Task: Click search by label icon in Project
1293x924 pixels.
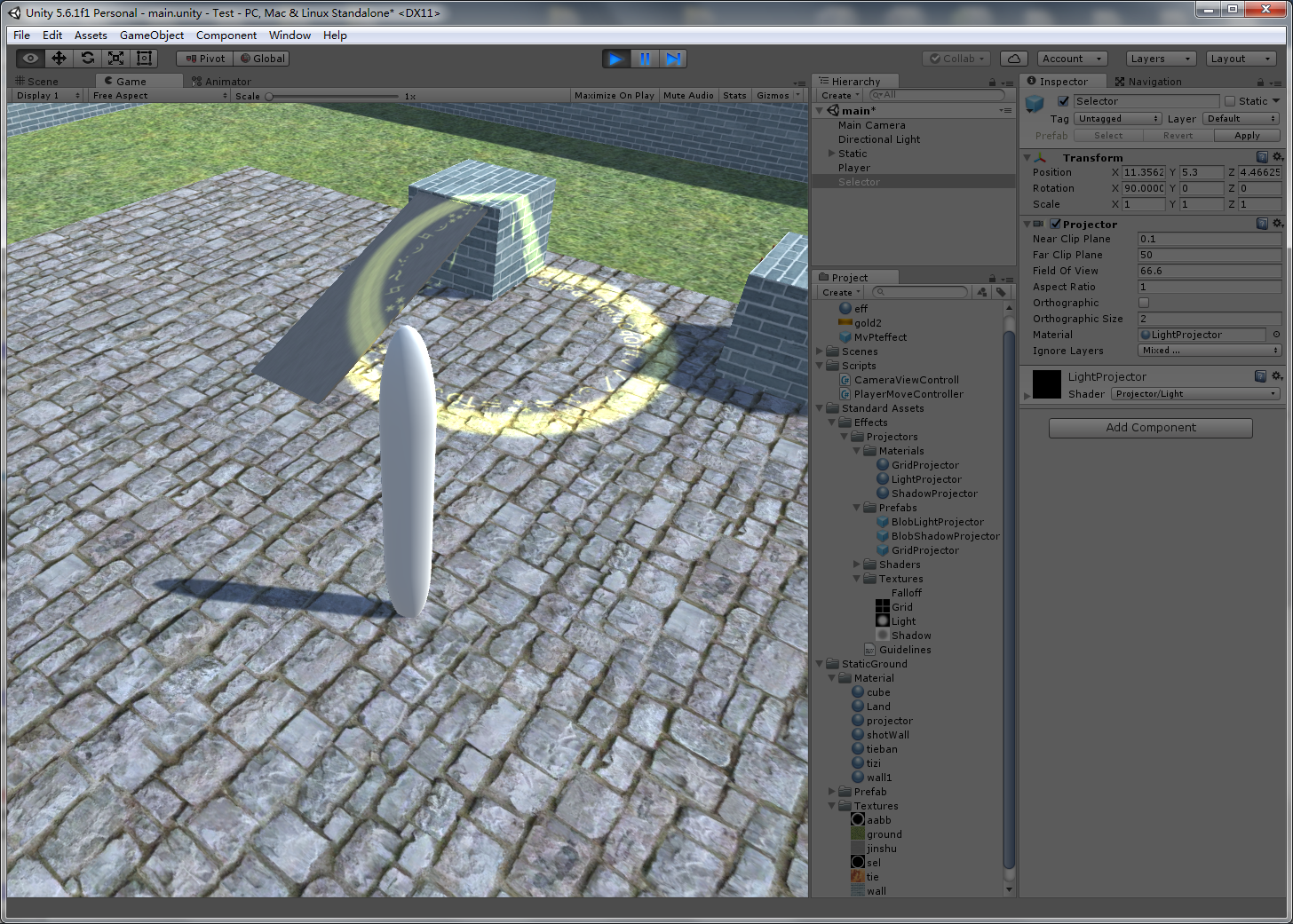Action: [1001, 292]
